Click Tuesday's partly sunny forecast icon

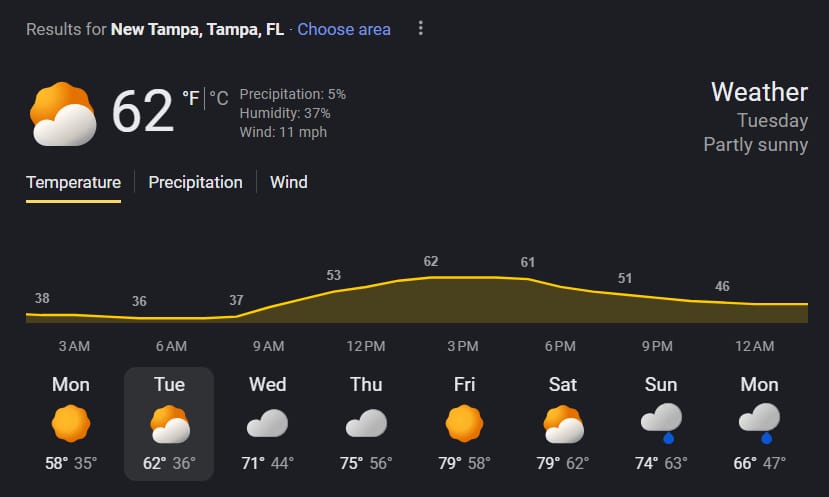coord(169,425)
